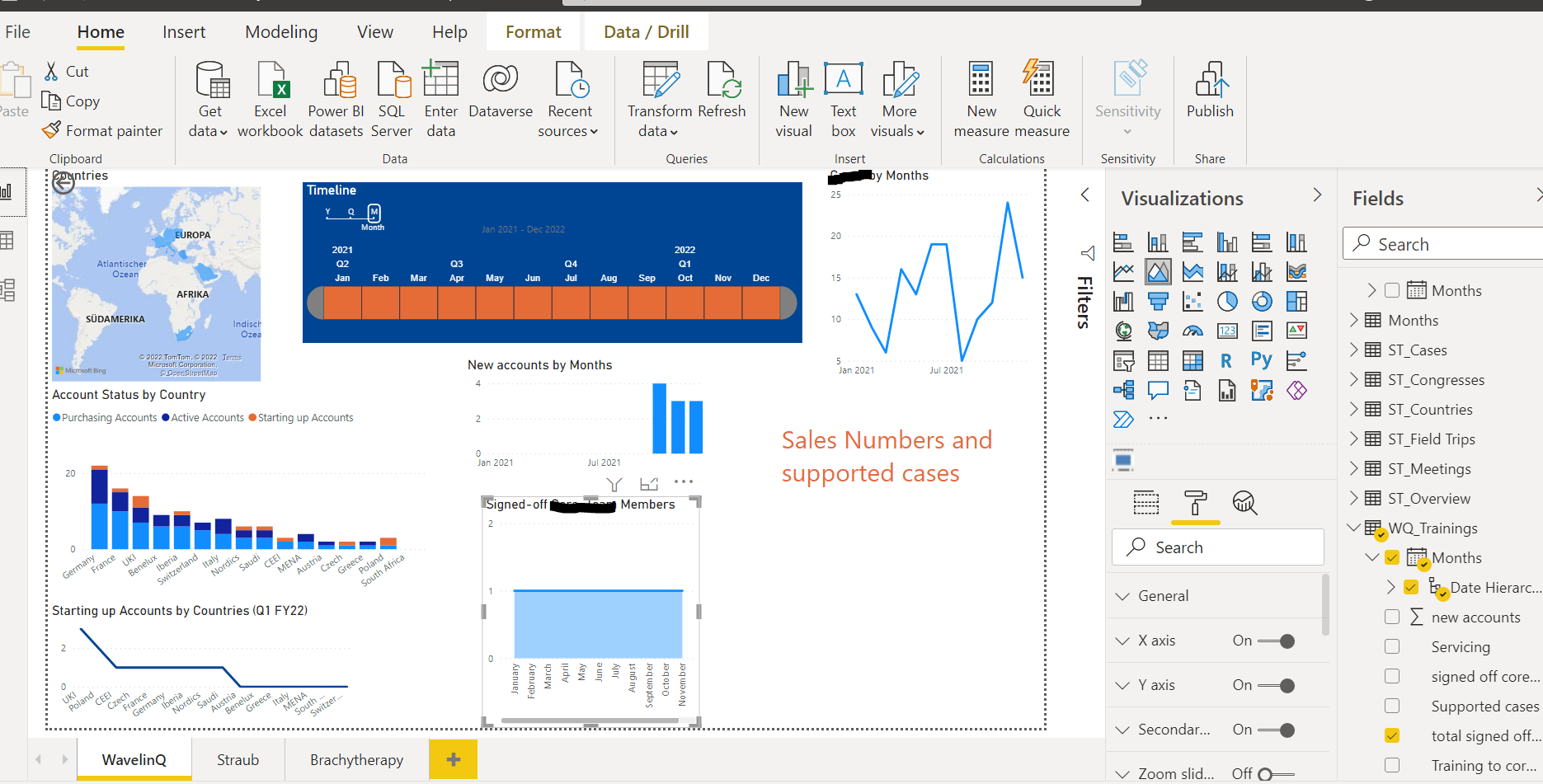Toggle Y axis switch
The image size is (1543, 784).
(x=1276, y=685)
